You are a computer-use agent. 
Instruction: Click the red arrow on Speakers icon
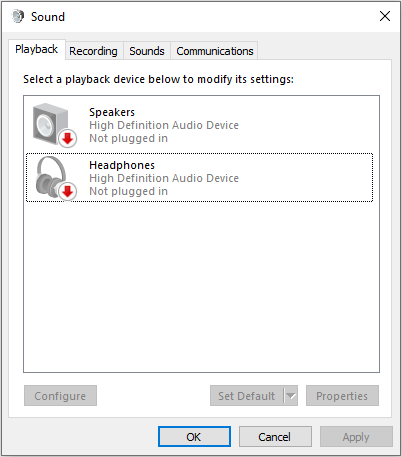click(x=68, y=138)
